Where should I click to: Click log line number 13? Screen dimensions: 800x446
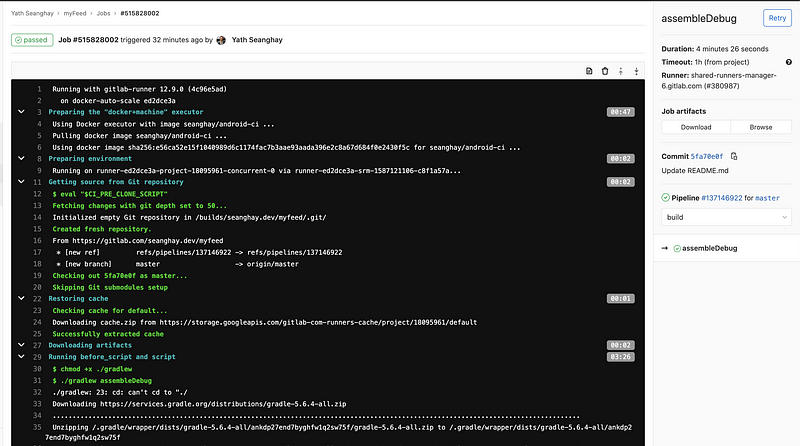click(37, 205)
